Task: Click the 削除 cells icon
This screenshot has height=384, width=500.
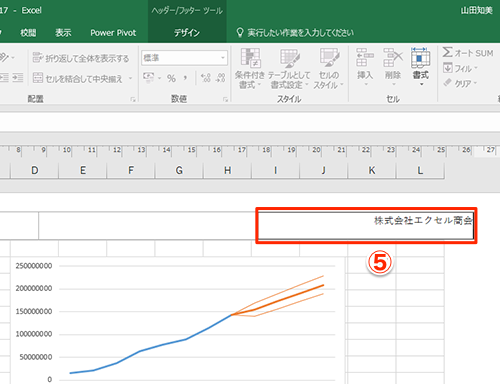Action: (393, 57)
